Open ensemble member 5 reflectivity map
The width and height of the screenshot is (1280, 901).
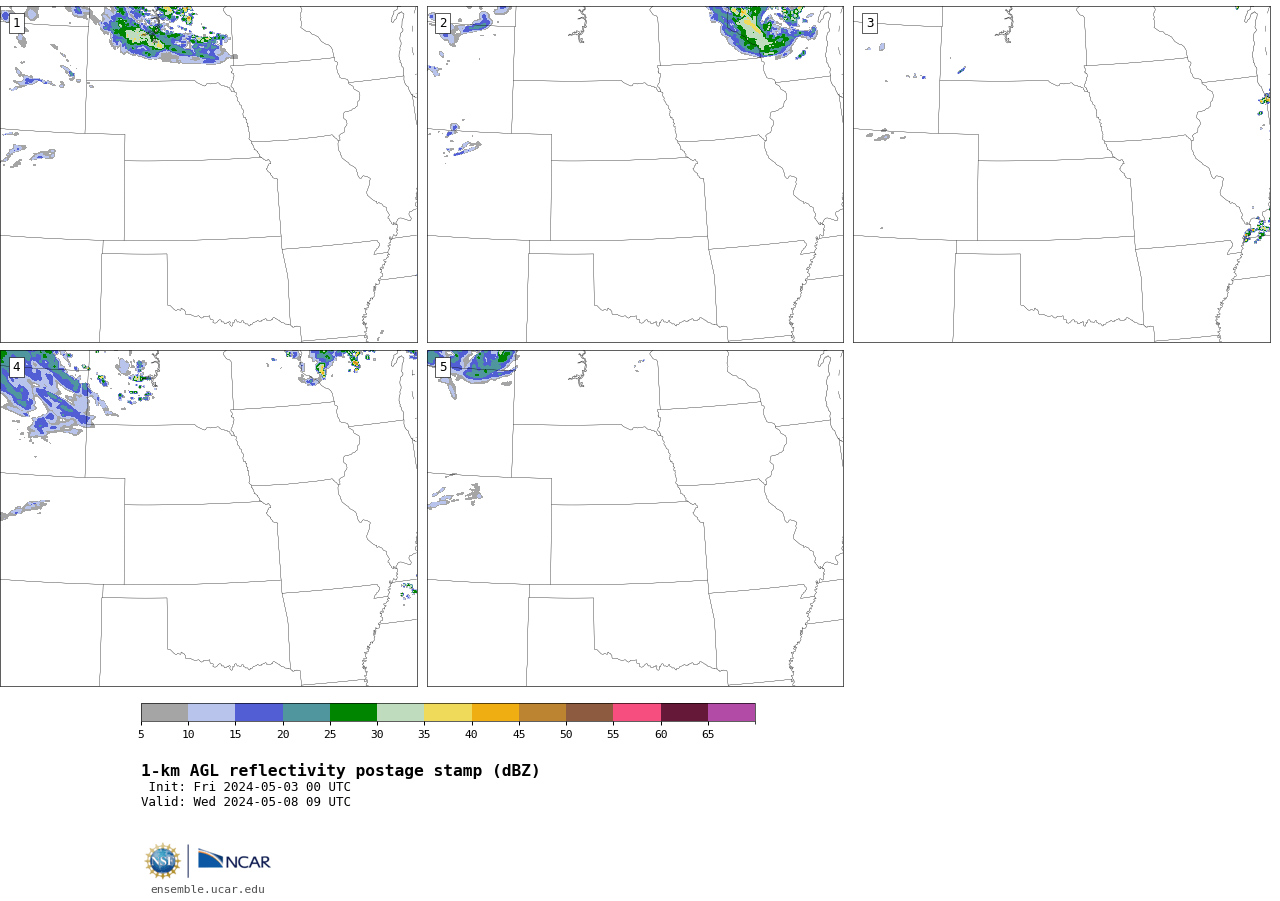pos(635,518)
